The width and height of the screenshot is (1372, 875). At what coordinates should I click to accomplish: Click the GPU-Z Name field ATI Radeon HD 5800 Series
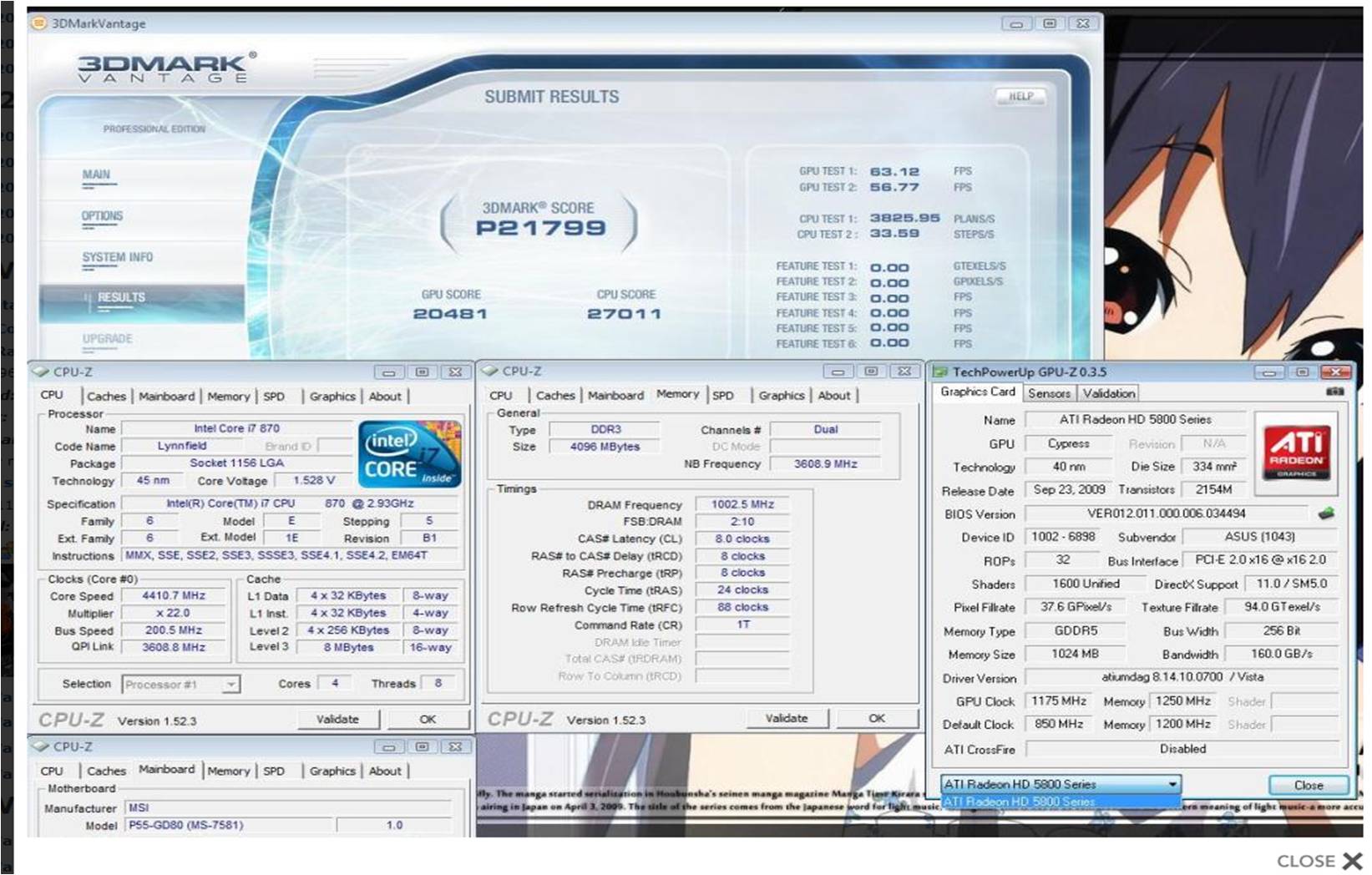pyautogui.click(x=1135, y=420)
